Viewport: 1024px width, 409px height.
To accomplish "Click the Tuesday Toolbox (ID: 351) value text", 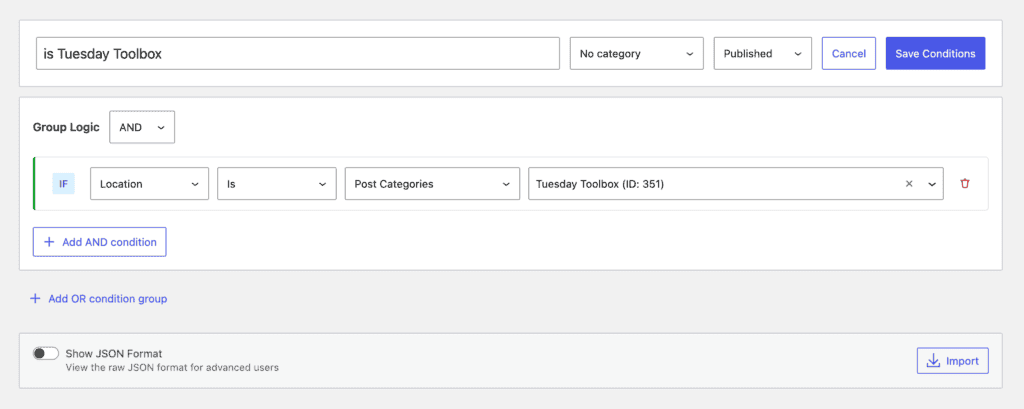I will tap(600, 184).
